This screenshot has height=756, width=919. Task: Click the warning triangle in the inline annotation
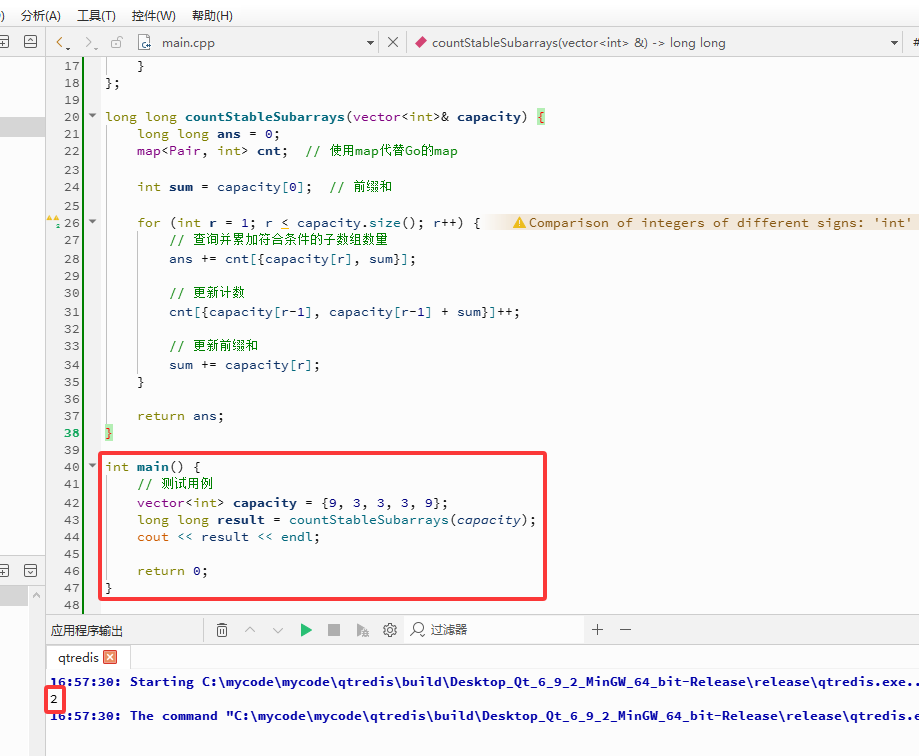tap(519, 223)
